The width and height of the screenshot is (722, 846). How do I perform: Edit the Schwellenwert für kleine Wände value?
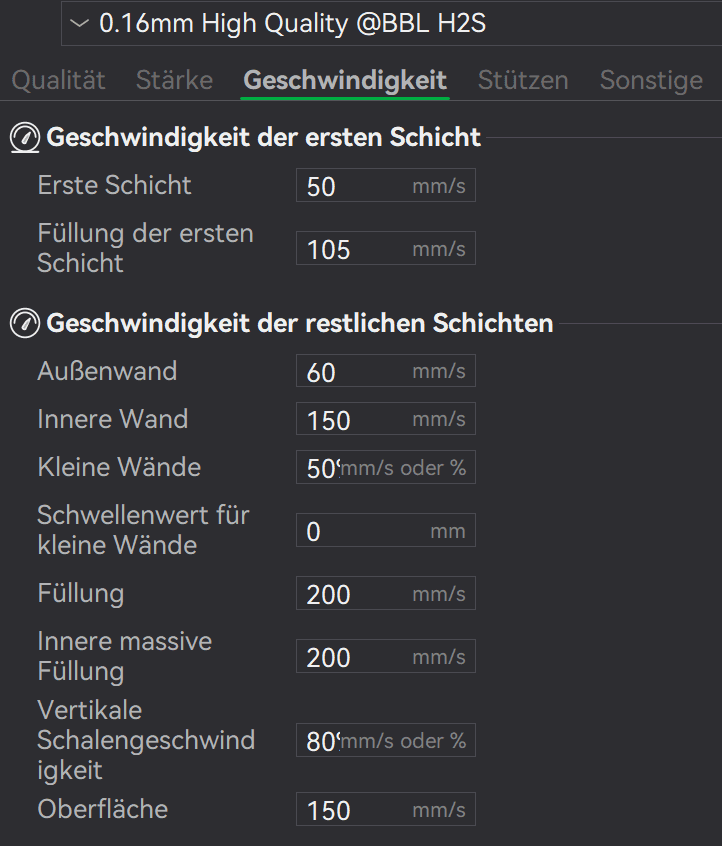pos(350,531)
